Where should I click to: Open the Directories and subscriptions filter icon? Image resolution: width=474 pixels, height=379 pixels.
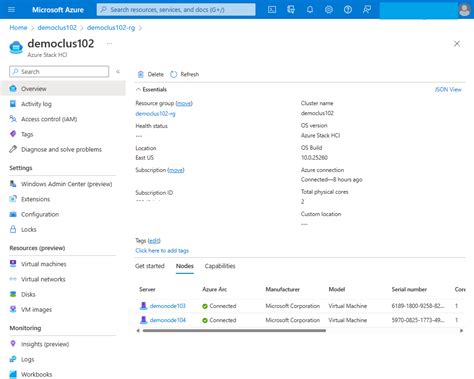[291, 10]
